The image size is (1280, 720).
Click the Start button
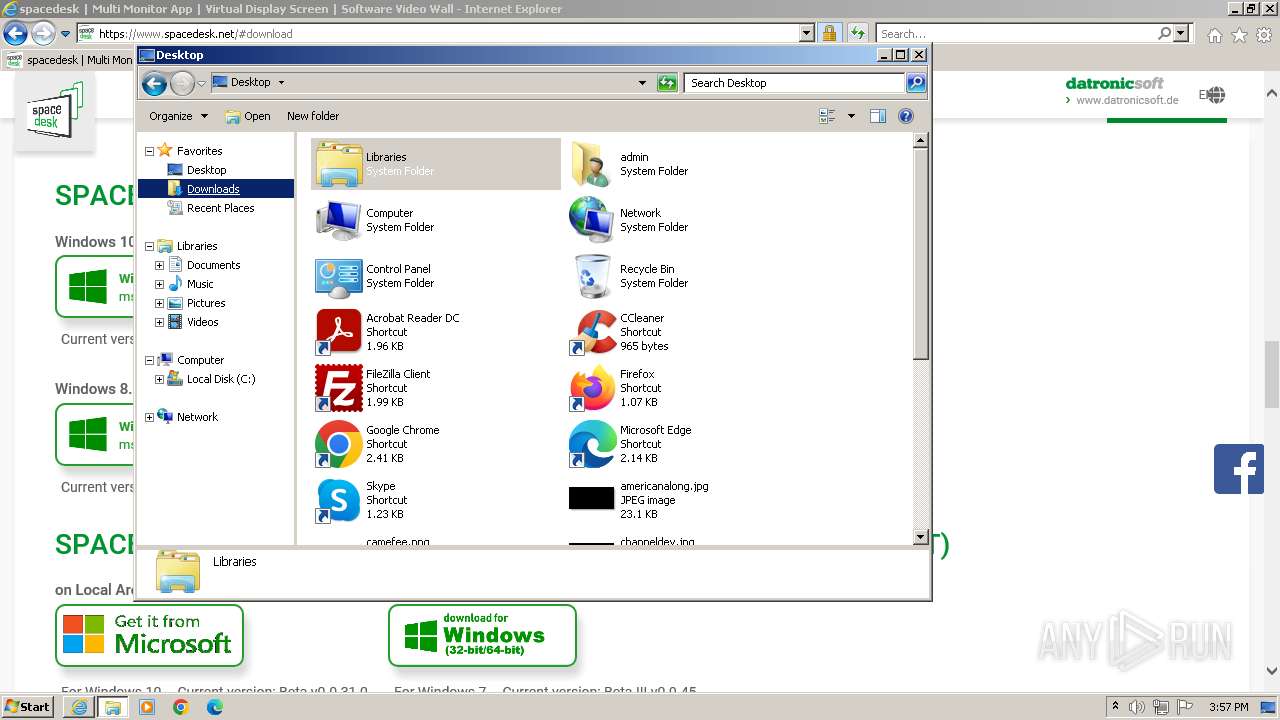pos(27,707)
